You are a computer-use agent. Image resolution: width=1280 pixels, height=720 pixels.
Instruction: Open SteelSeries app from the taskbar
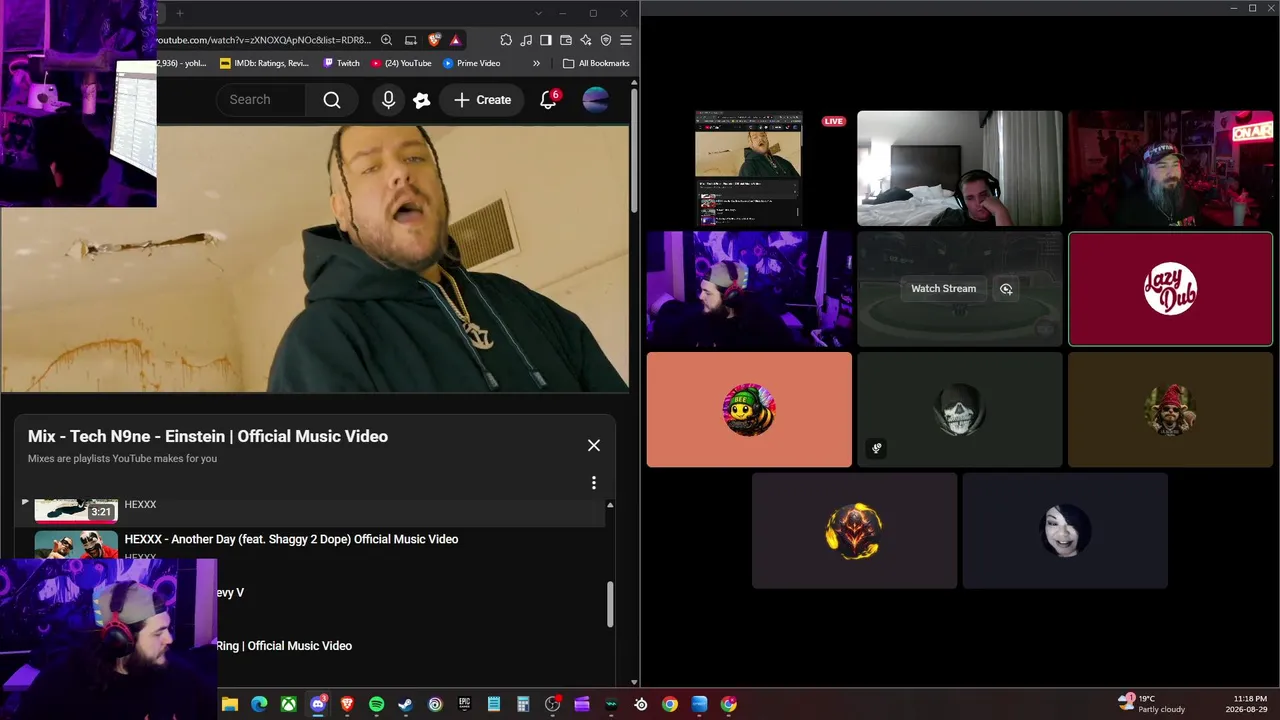(641, 704)
